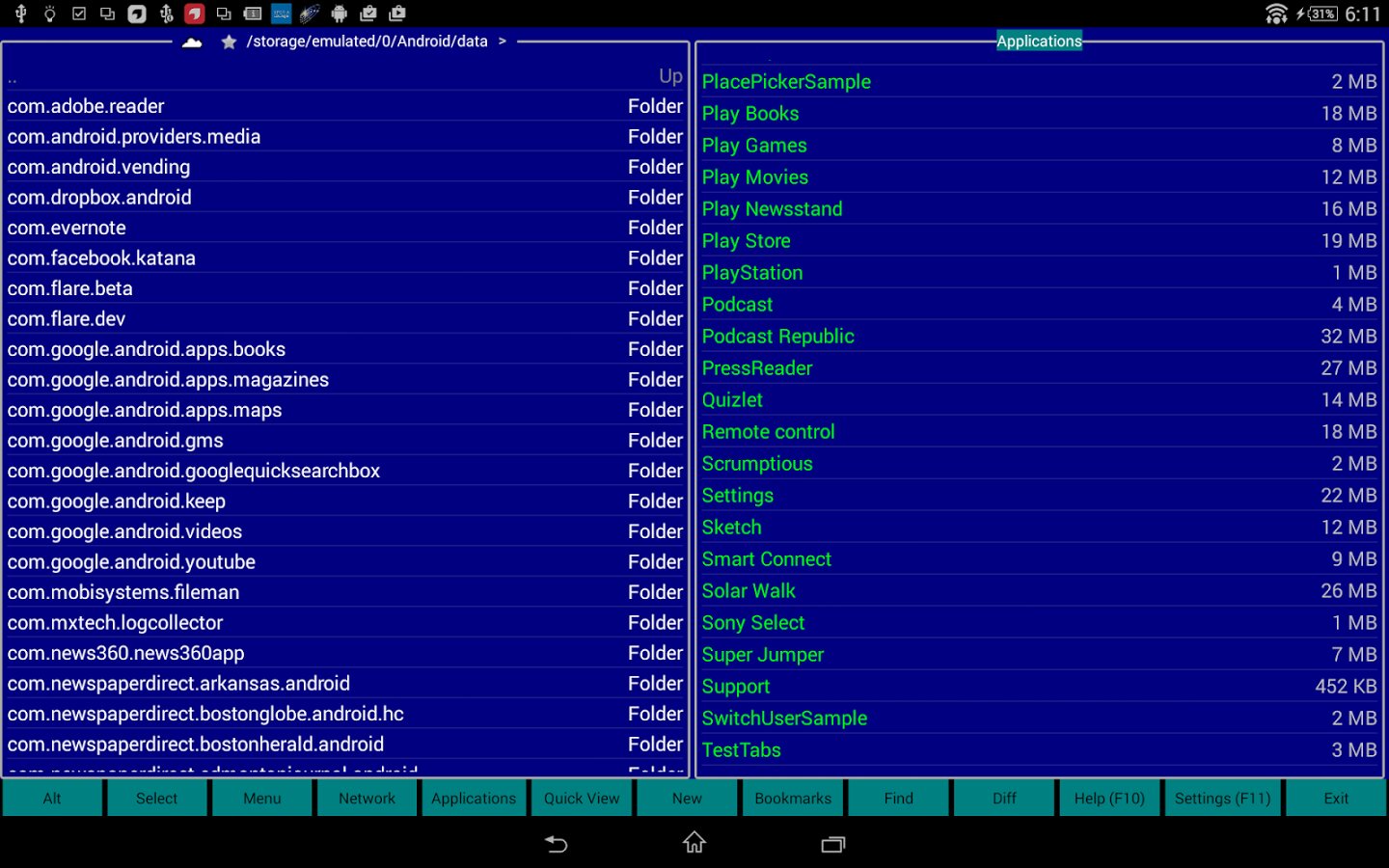The height and width of the screenshot is (868, 1389).
Task: Select the Podcast Republic app row
Action: pos(1040,337)
